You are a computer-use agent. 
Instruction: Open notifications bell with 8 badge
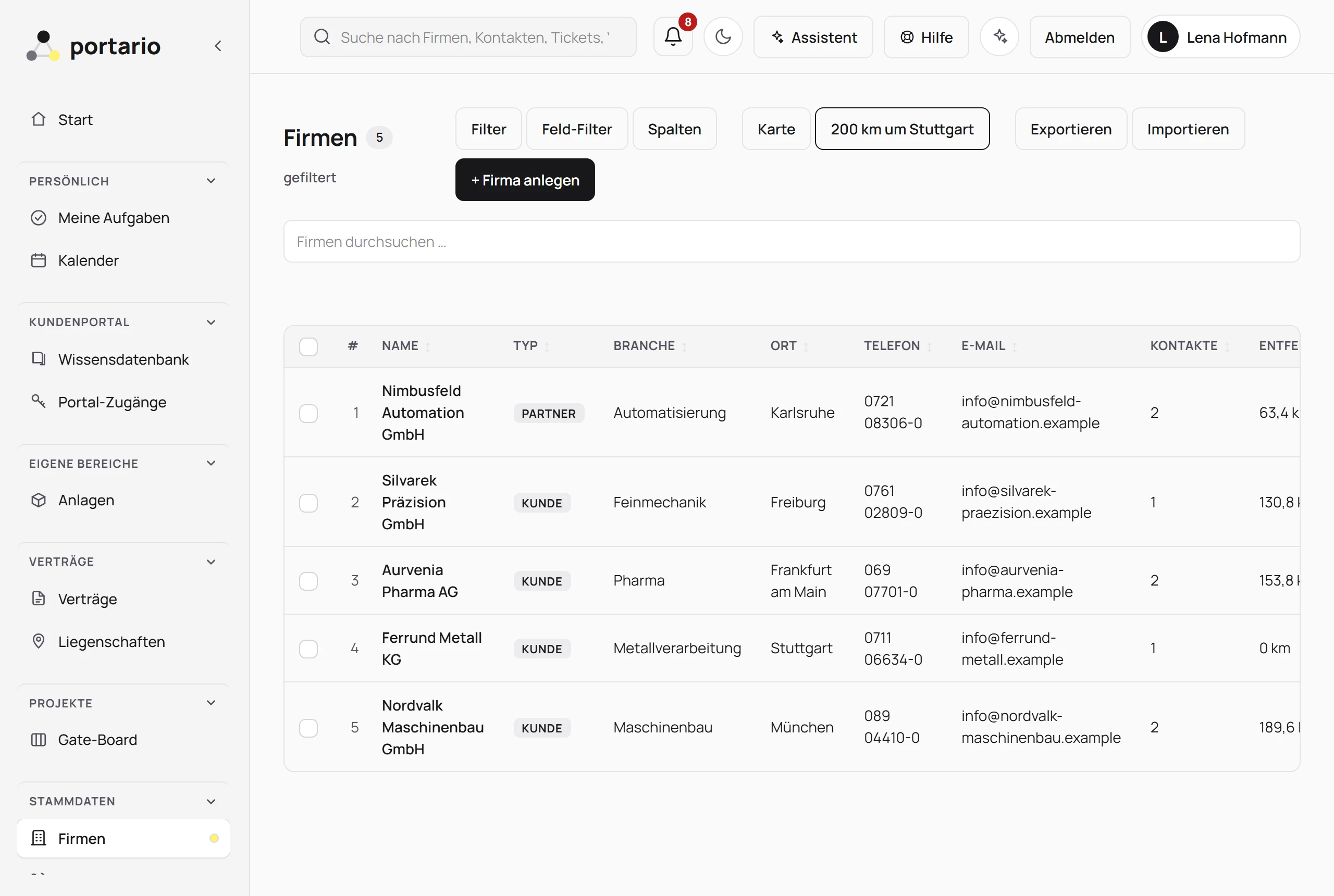point(673,37)
